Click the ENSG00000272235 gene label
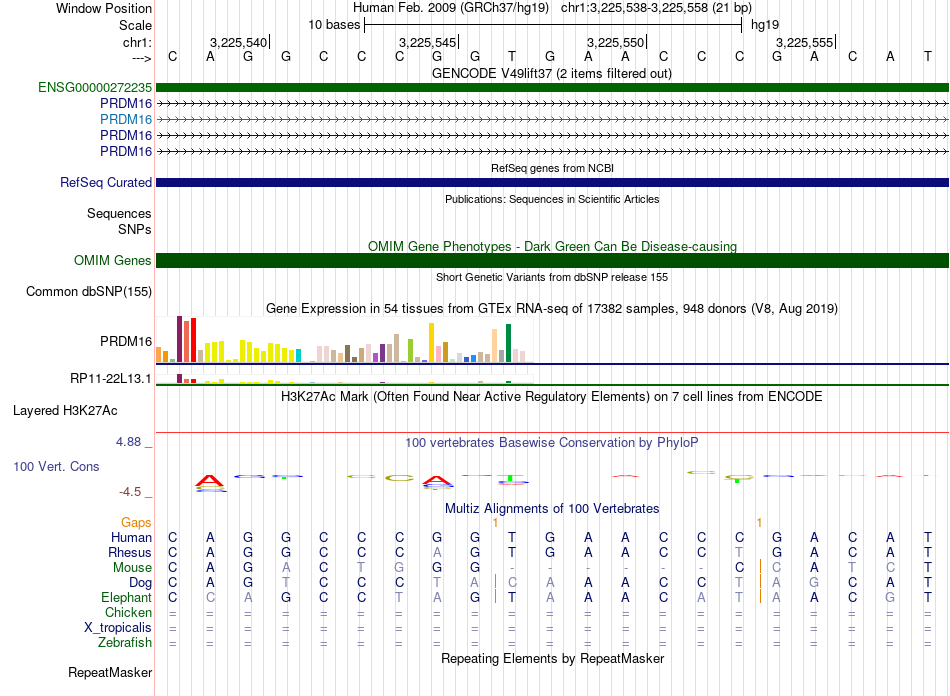 tap(95, 87)
